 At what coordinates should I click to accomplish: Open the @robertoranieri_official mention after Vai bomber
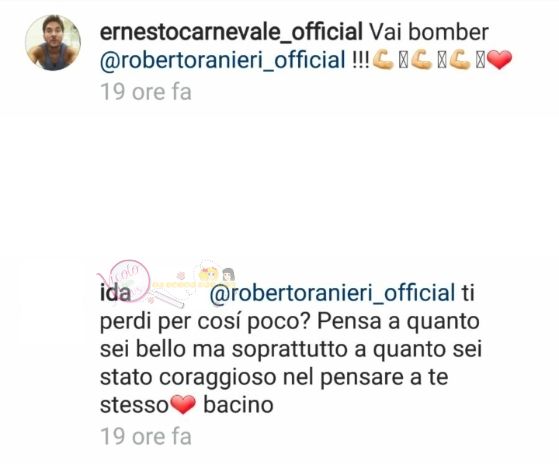[223, 60]
